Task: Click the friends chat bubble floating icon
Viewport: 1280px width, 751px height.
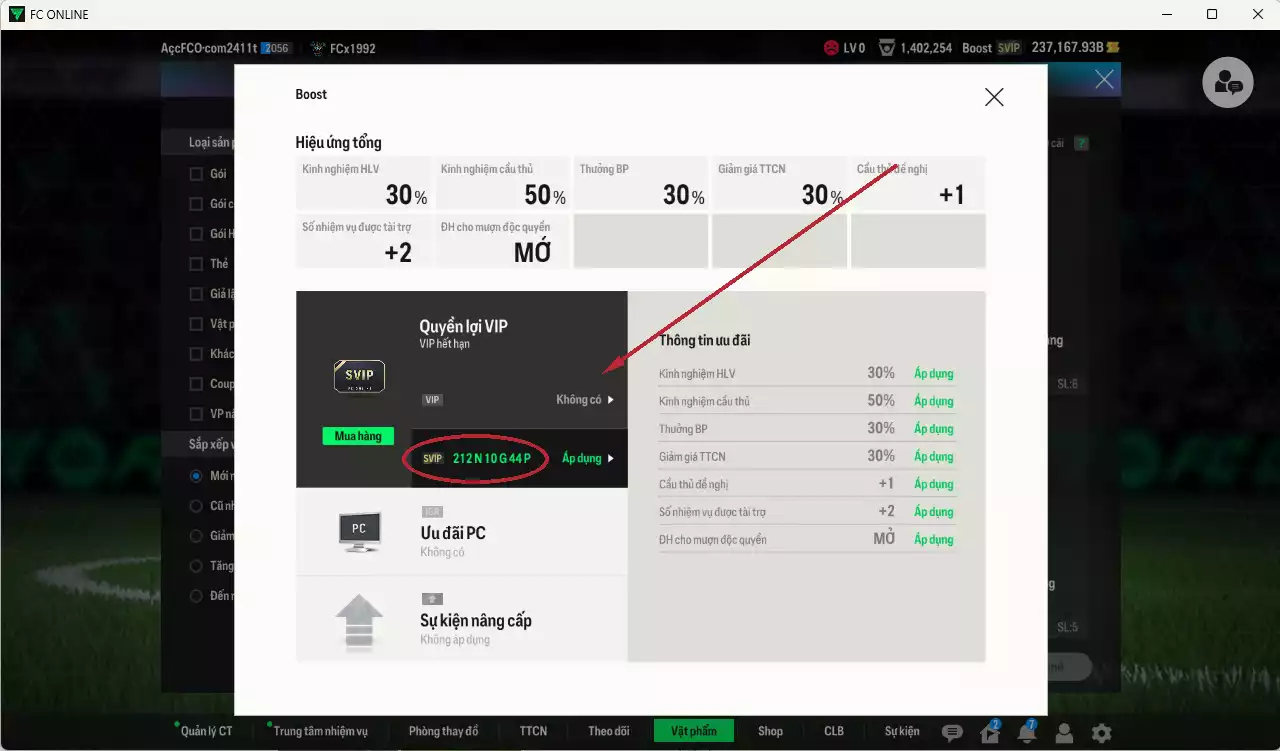Action: tap(1227, 84)
